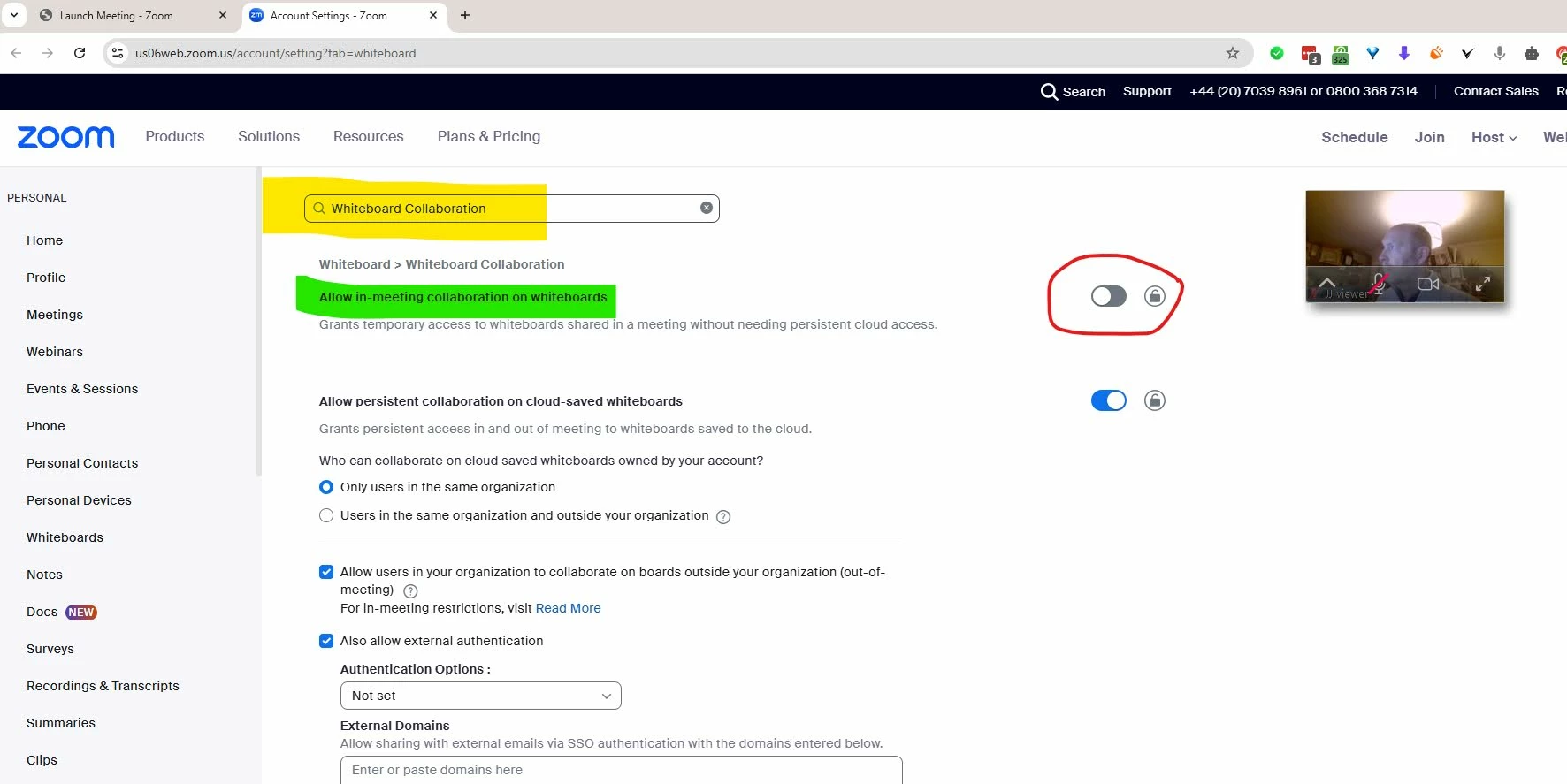The width and height of the screenshot is (1567, 784).
Task: Open Docs in the sidebar
Action: [x=42, y=612]
